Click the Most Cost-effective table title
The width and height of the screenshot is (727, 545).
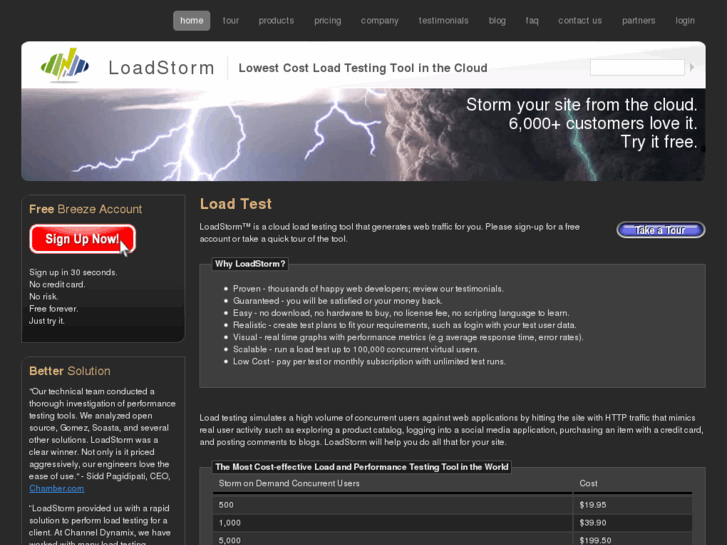(362, 467)
